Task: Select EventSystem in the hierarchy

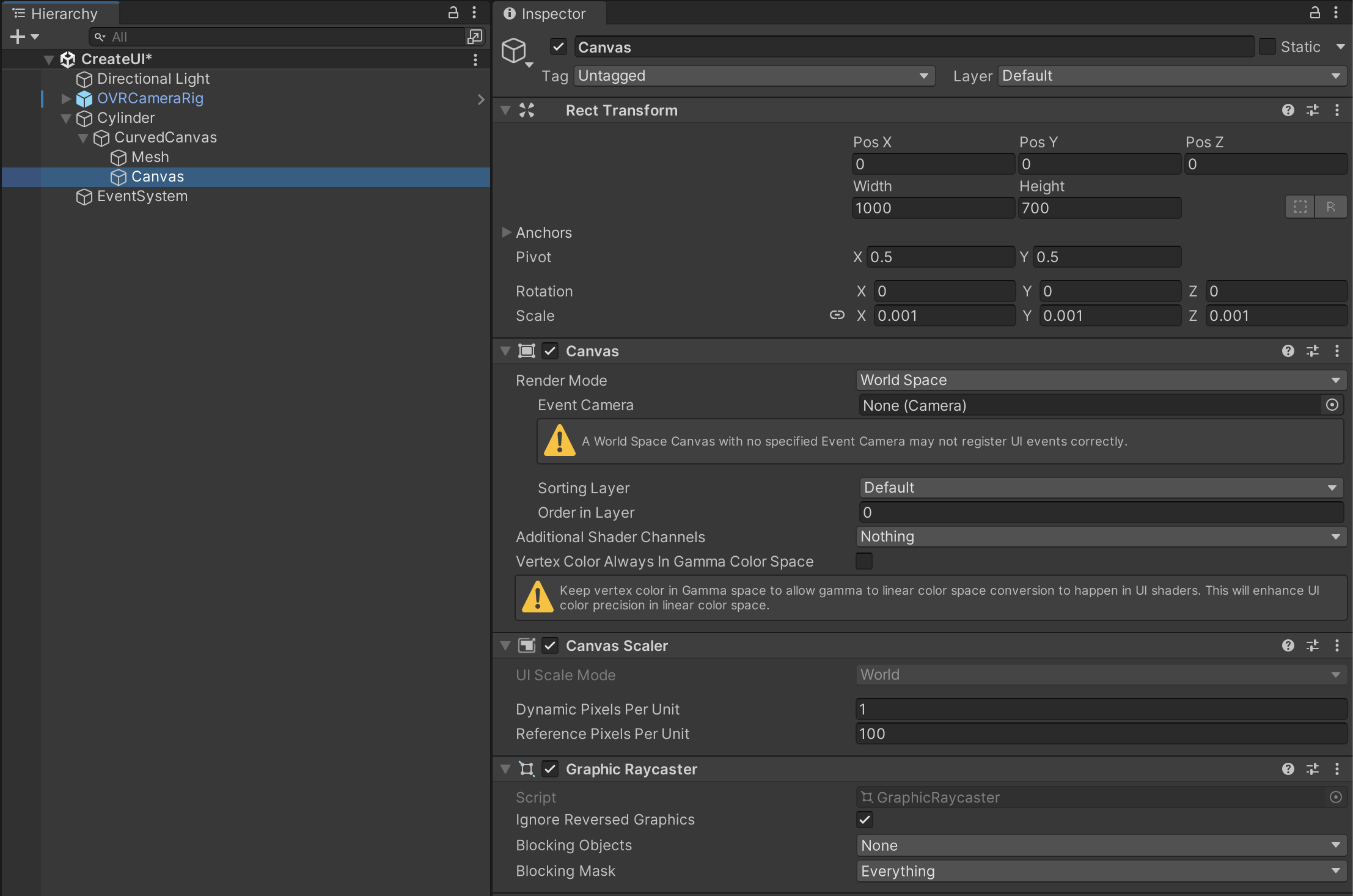Action: point(142,196)
